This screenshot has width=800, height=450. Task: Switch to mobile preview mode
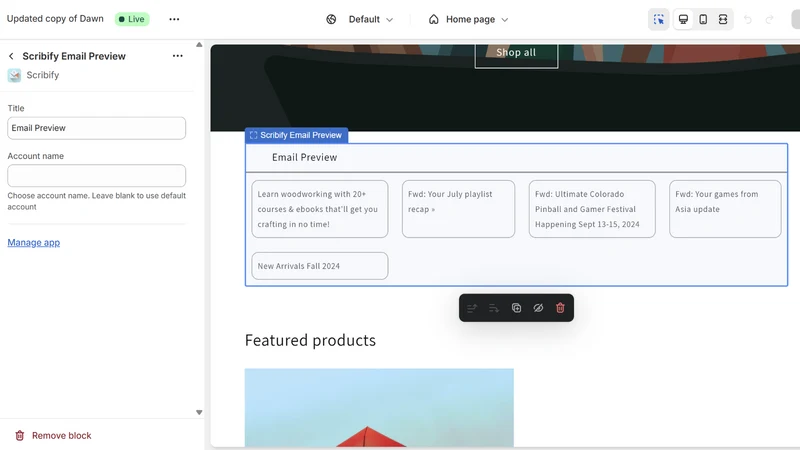pyautogui.click(x=703, y=19)
